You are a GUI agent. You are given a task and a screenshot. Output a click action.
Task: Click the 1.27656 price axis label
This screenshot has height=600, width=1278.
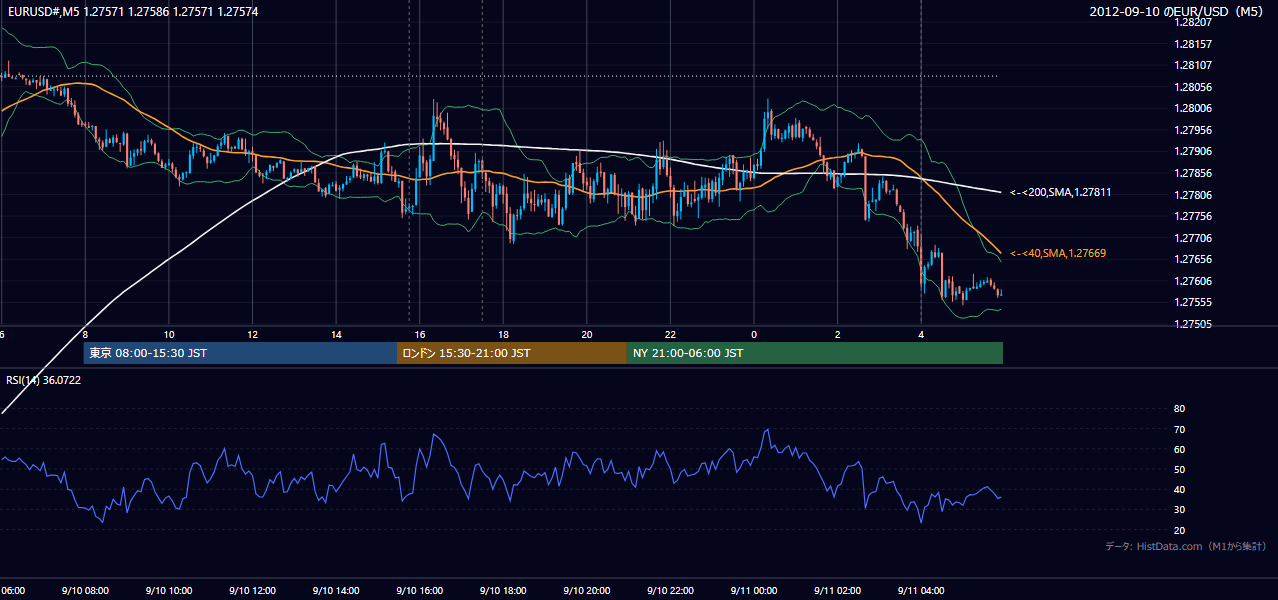[1194, 259]
